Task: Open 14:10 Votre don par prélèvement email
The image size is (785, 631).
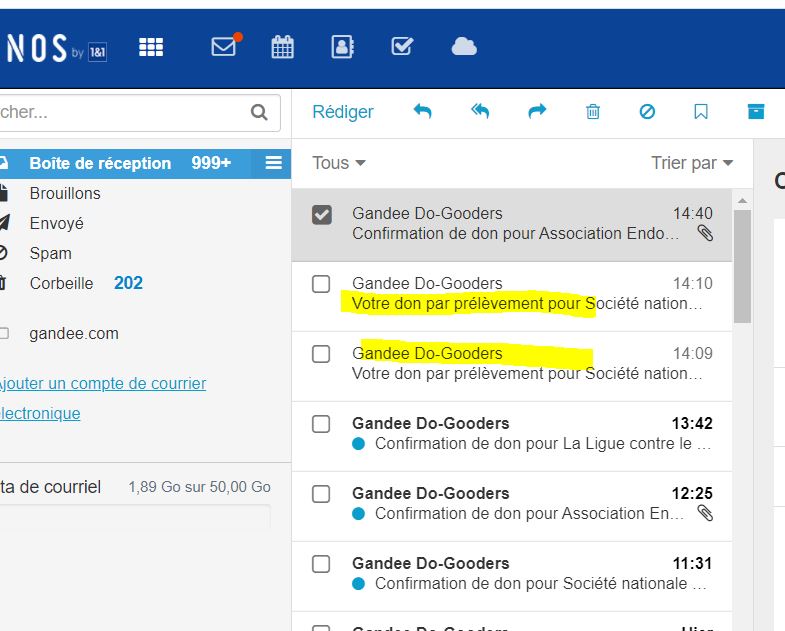Action: [x=512, y=296]
